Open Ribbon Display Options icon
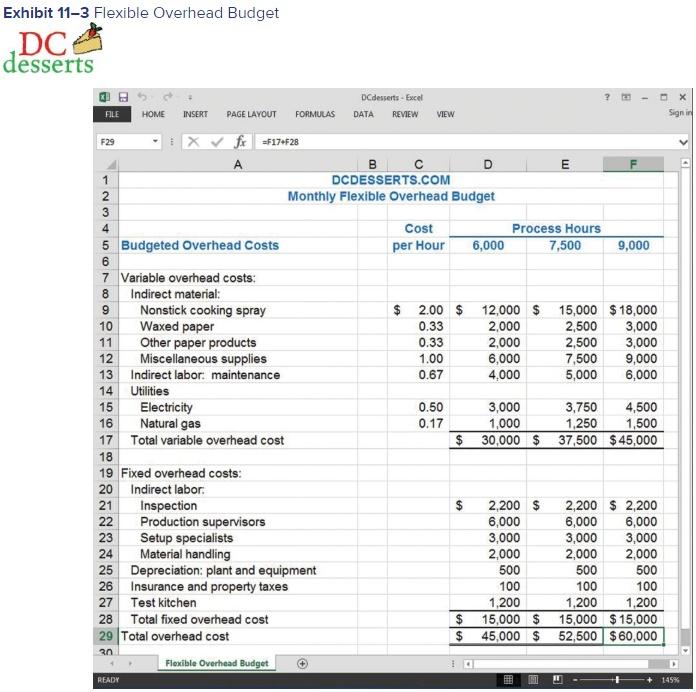Image resolution: width=696 pixels, height=692 pixels. pos(626,97)
